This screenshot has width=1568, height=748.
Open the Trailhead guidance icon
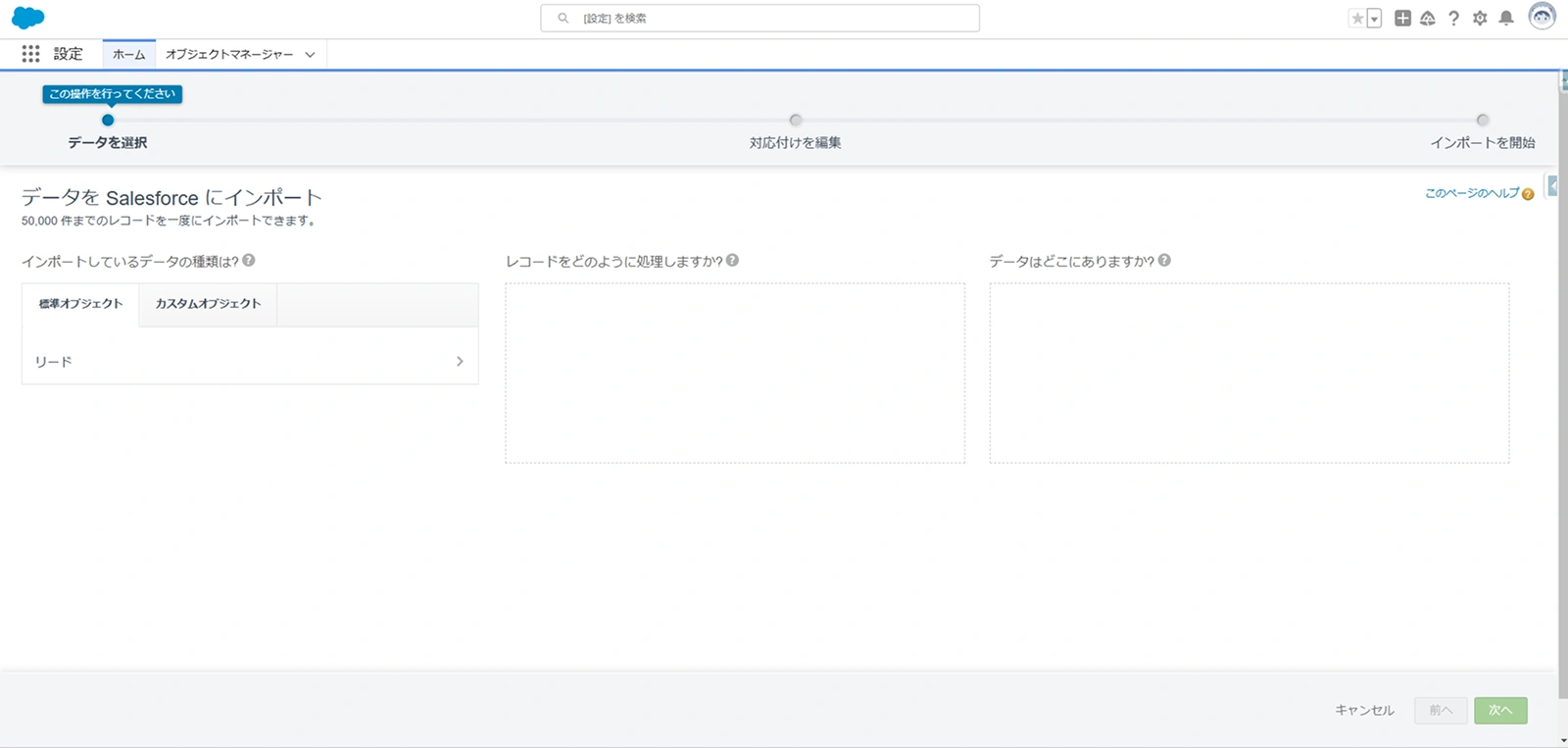[1428, 18]
